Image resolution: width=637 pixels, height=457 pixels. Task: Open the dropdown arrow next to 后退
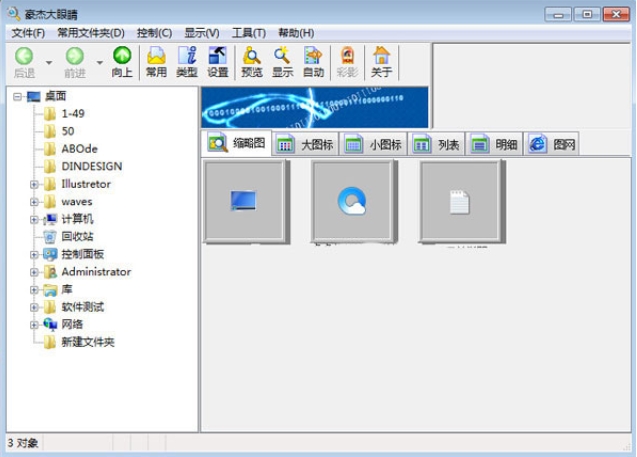click(49, 63)
